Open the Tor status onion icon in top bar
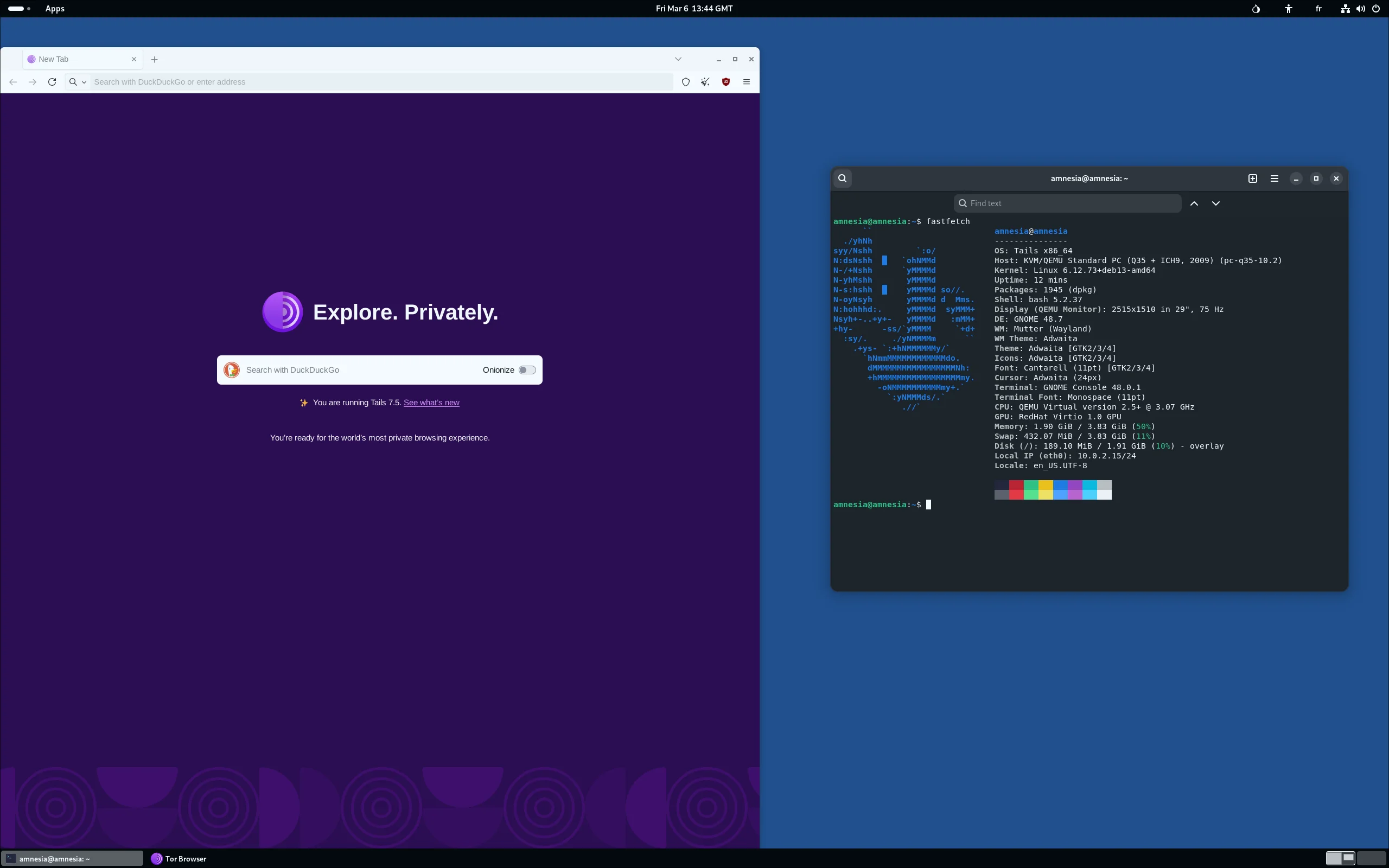 pos(1256,9)
